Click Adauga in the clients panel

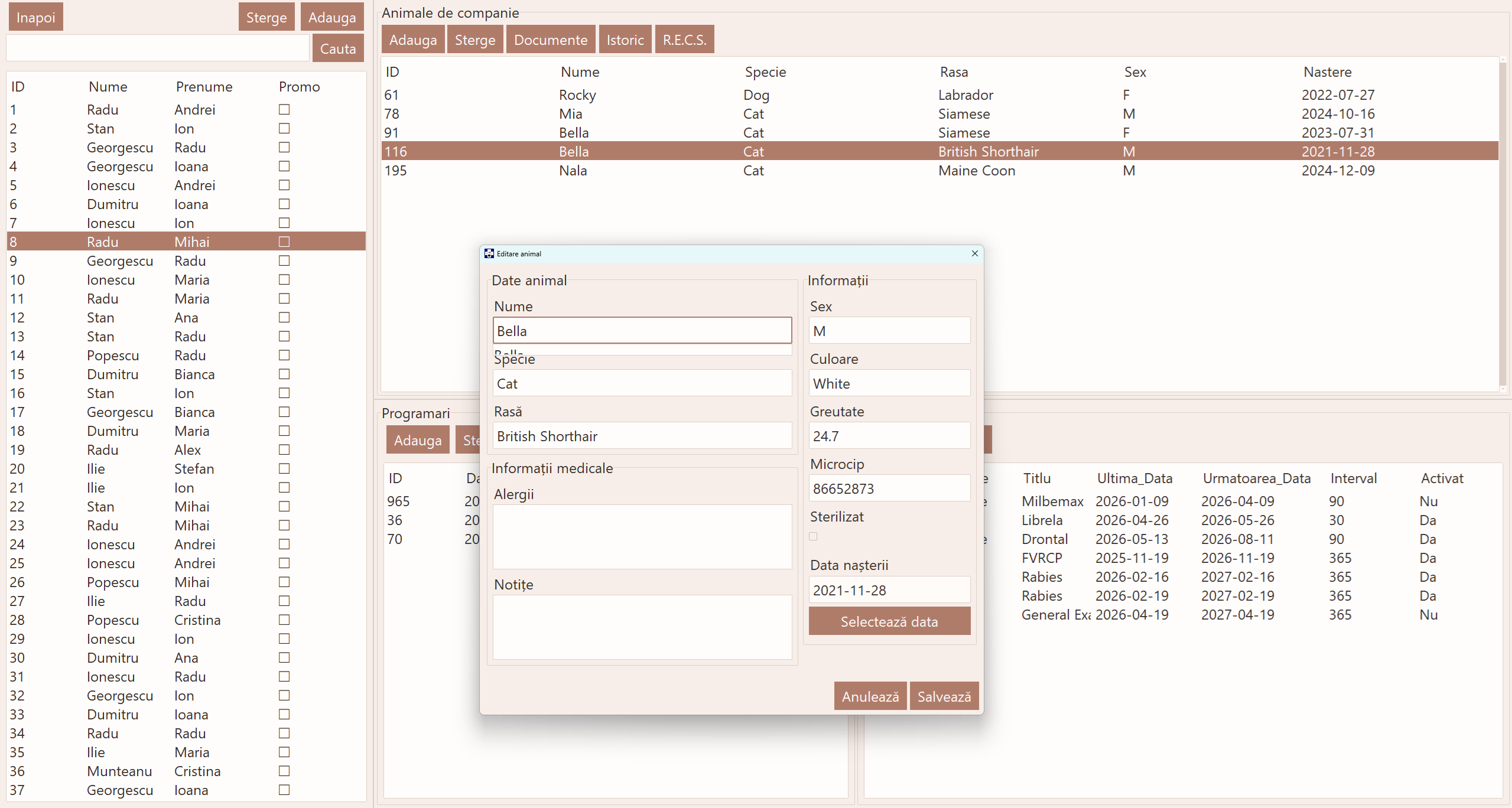[x=332, y=17]
